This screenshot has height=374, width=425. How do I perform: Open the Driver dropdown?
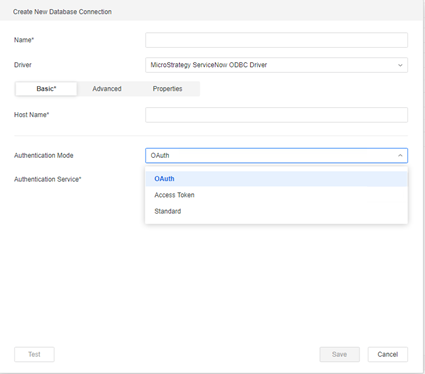click(x=276, y=65)
